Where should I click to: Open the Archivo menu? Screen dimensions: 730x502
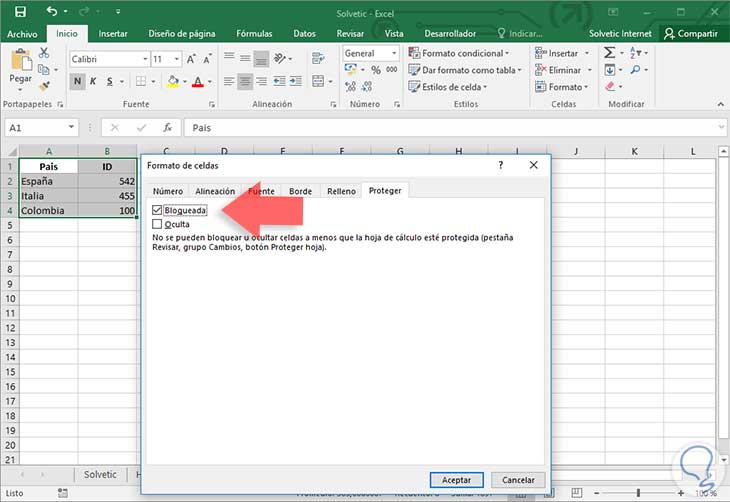point(22,34)
